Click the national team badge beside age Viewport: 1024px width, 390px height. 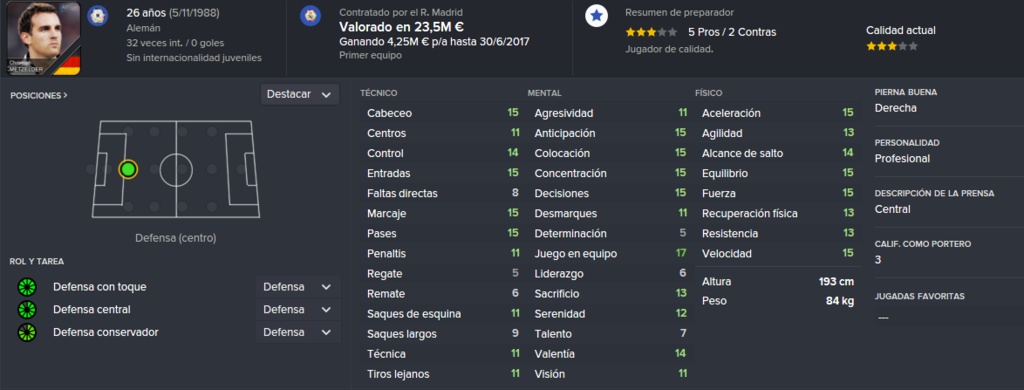(x=97, y=16)
